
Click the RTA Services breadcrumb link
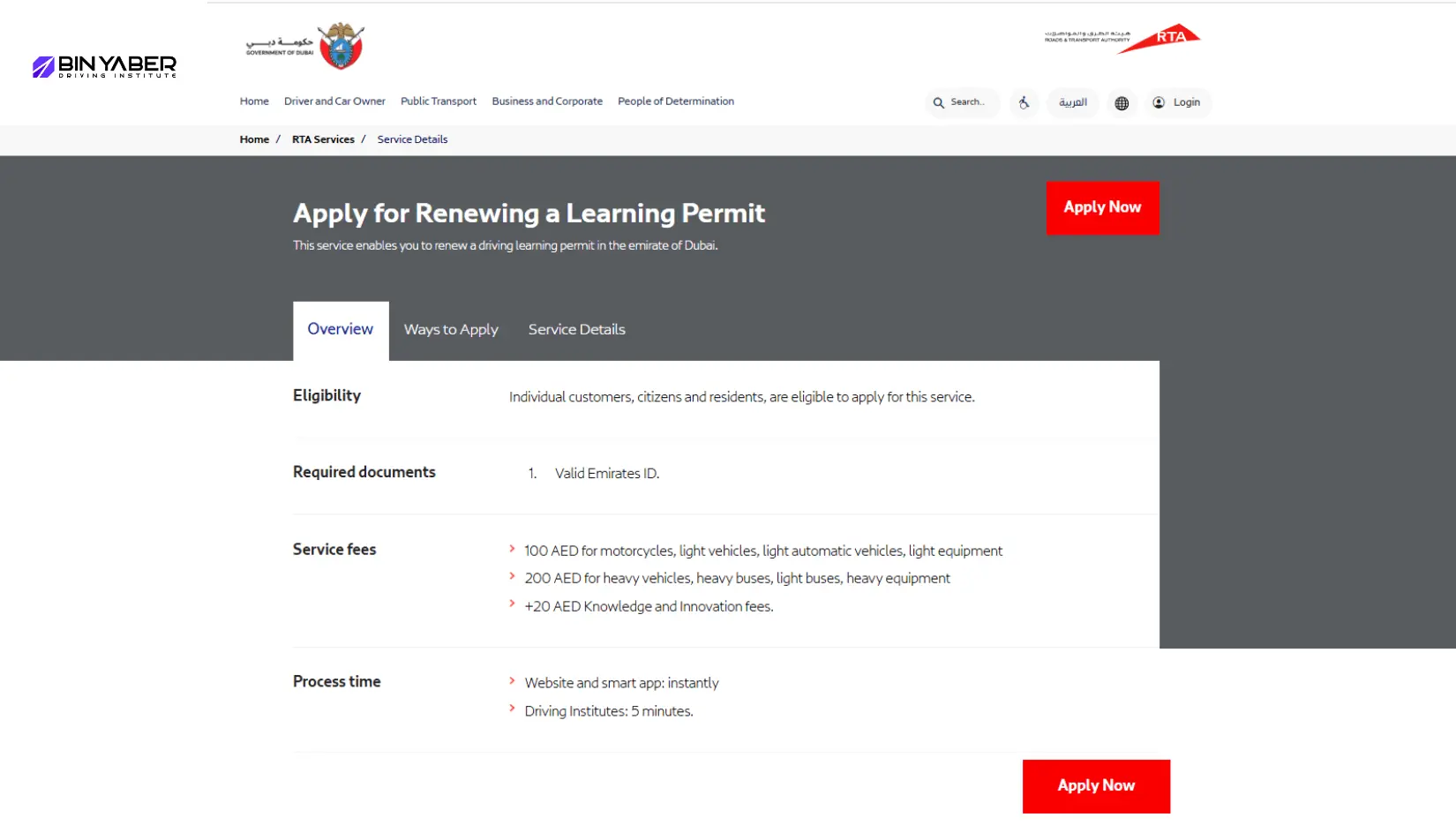[x=323, y=139]
